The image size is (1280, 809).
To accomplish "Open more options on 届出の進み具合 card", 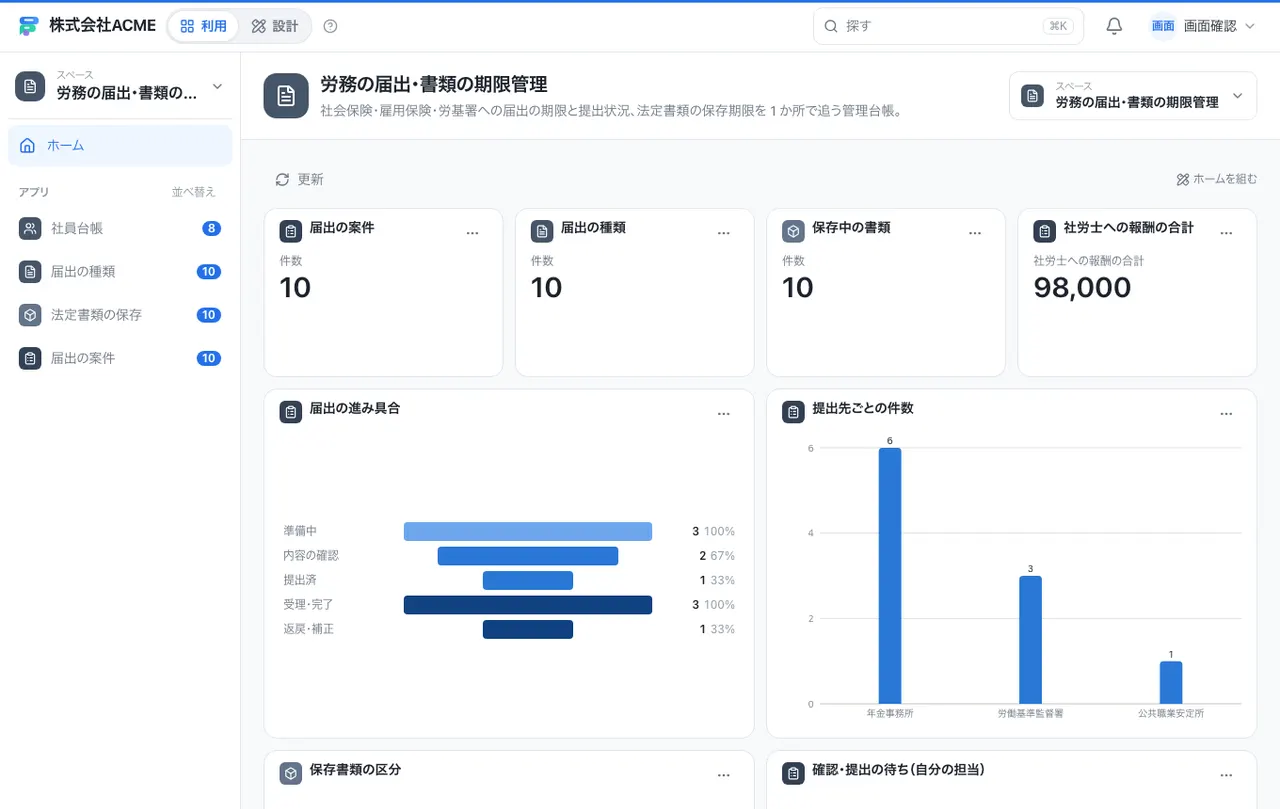I will pos(724,414).
